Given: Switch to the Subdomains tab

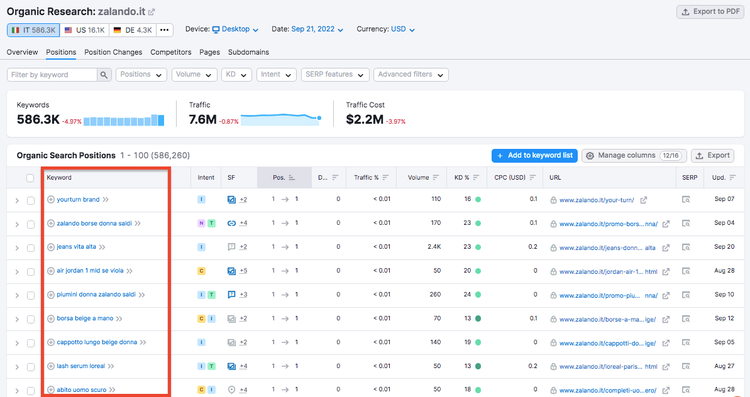Looking at the screenshot, I should pyautogui.click(x=248, y=52).
